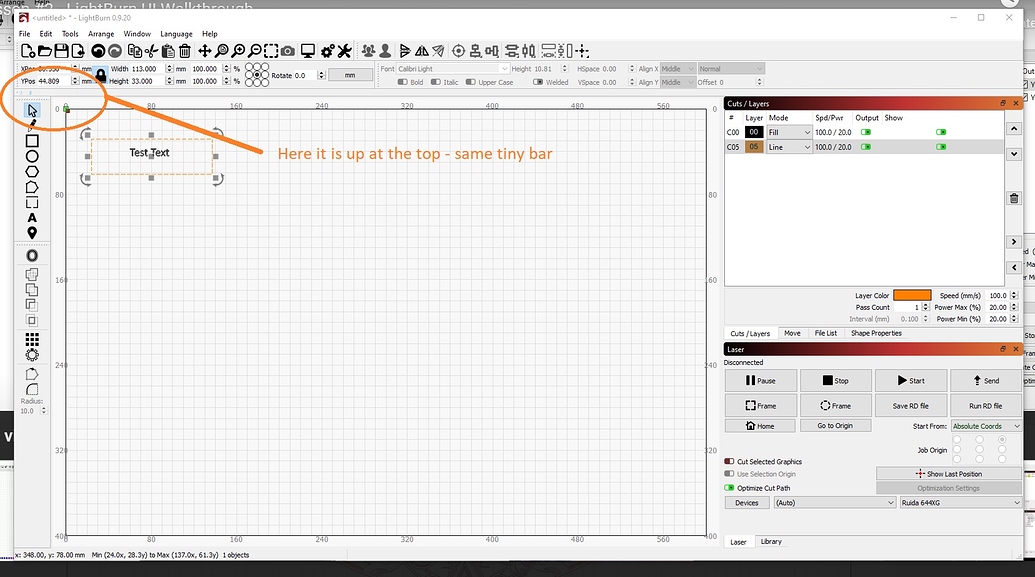Open Device Settings via the wrench icon
The width and height of the screenshot is (1035, 577).
pos(345,50)
